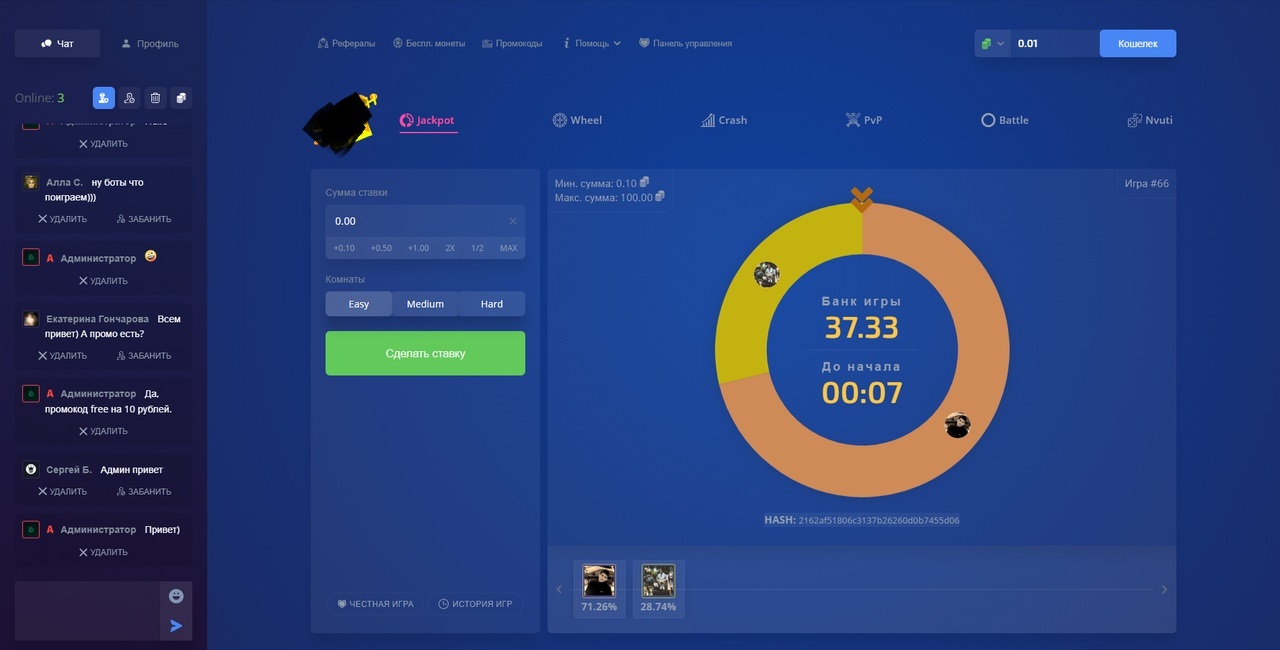1280x650 pixels.
Task: Switch to the Hard room
Action: coord(492,304)
